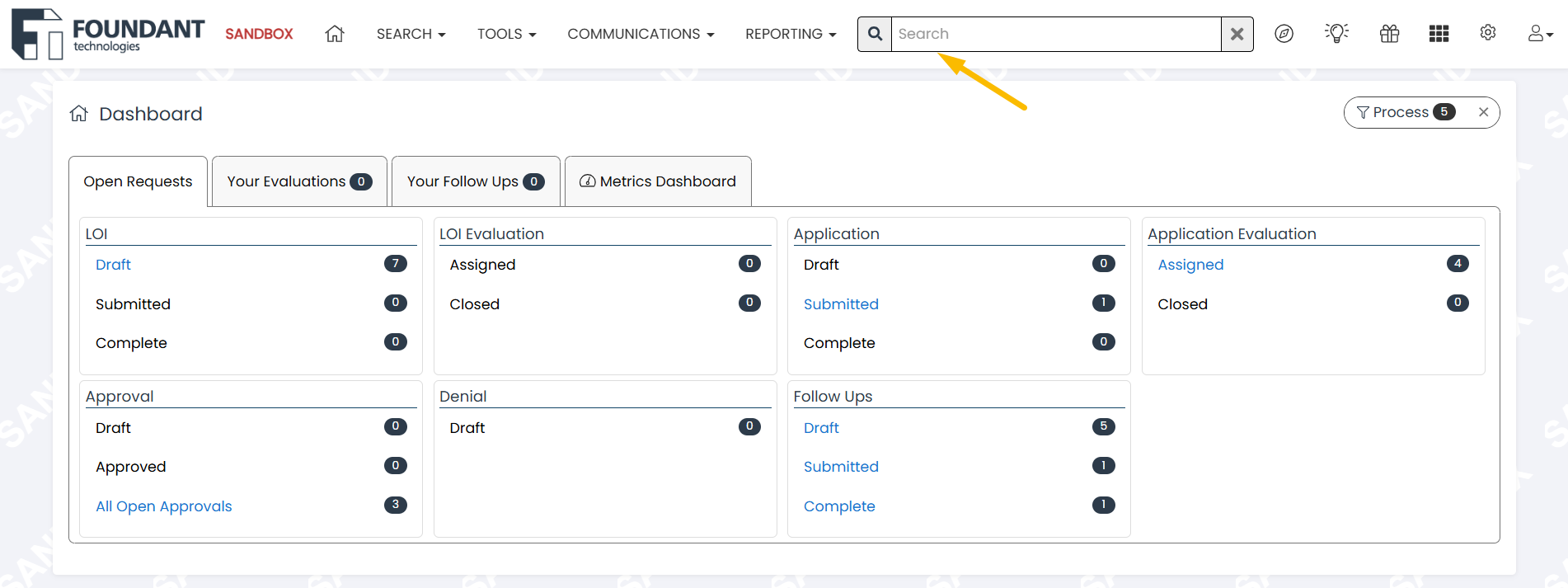Expand the COMMUNICATIONS menu

[641, 34]
